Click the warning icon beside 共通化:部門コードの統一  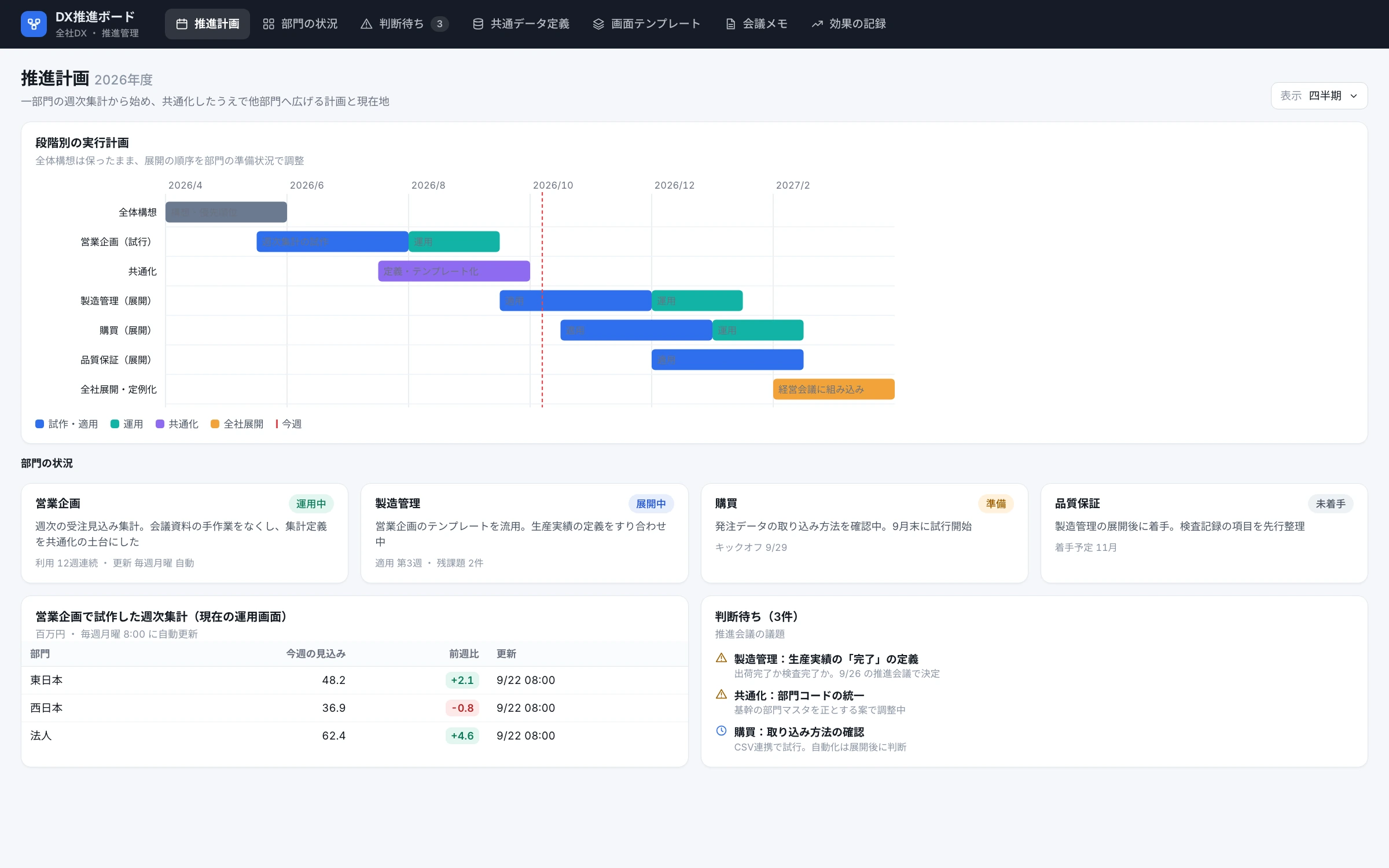721,694
